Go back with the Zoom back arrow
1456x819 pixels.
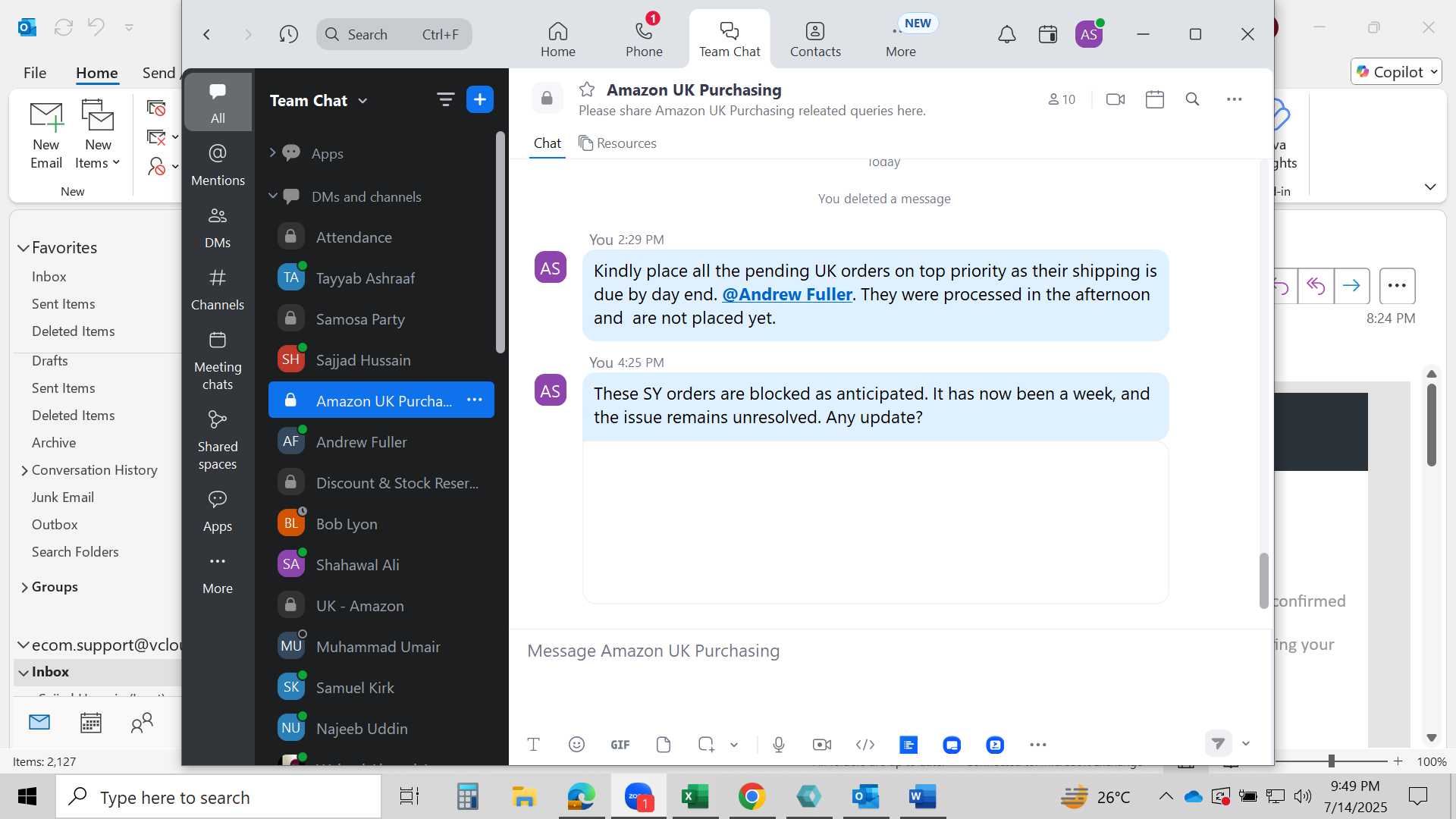point(206,34)
